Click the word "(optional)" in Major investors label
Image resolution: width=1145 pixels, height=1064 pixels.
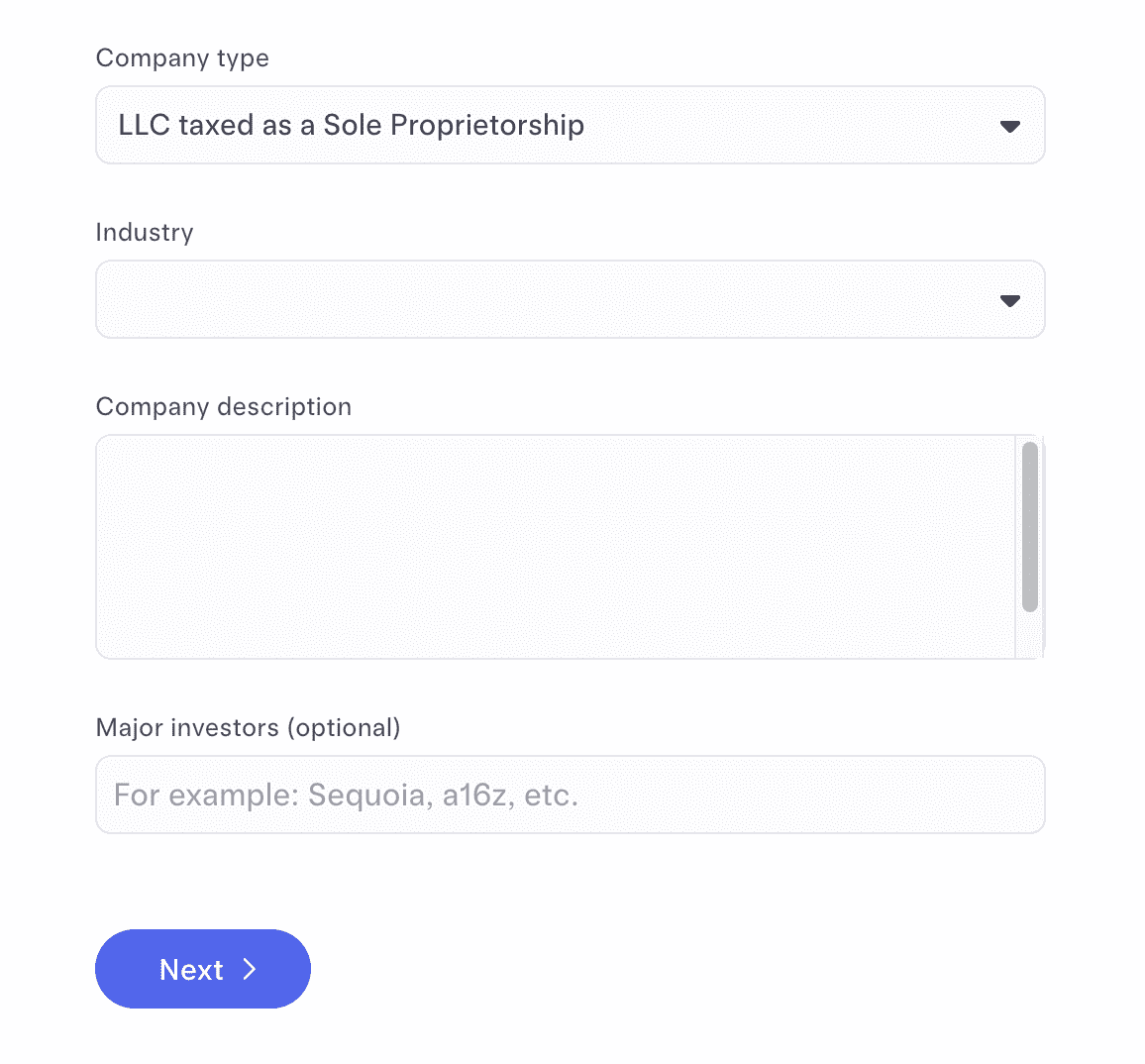[344, 728]
